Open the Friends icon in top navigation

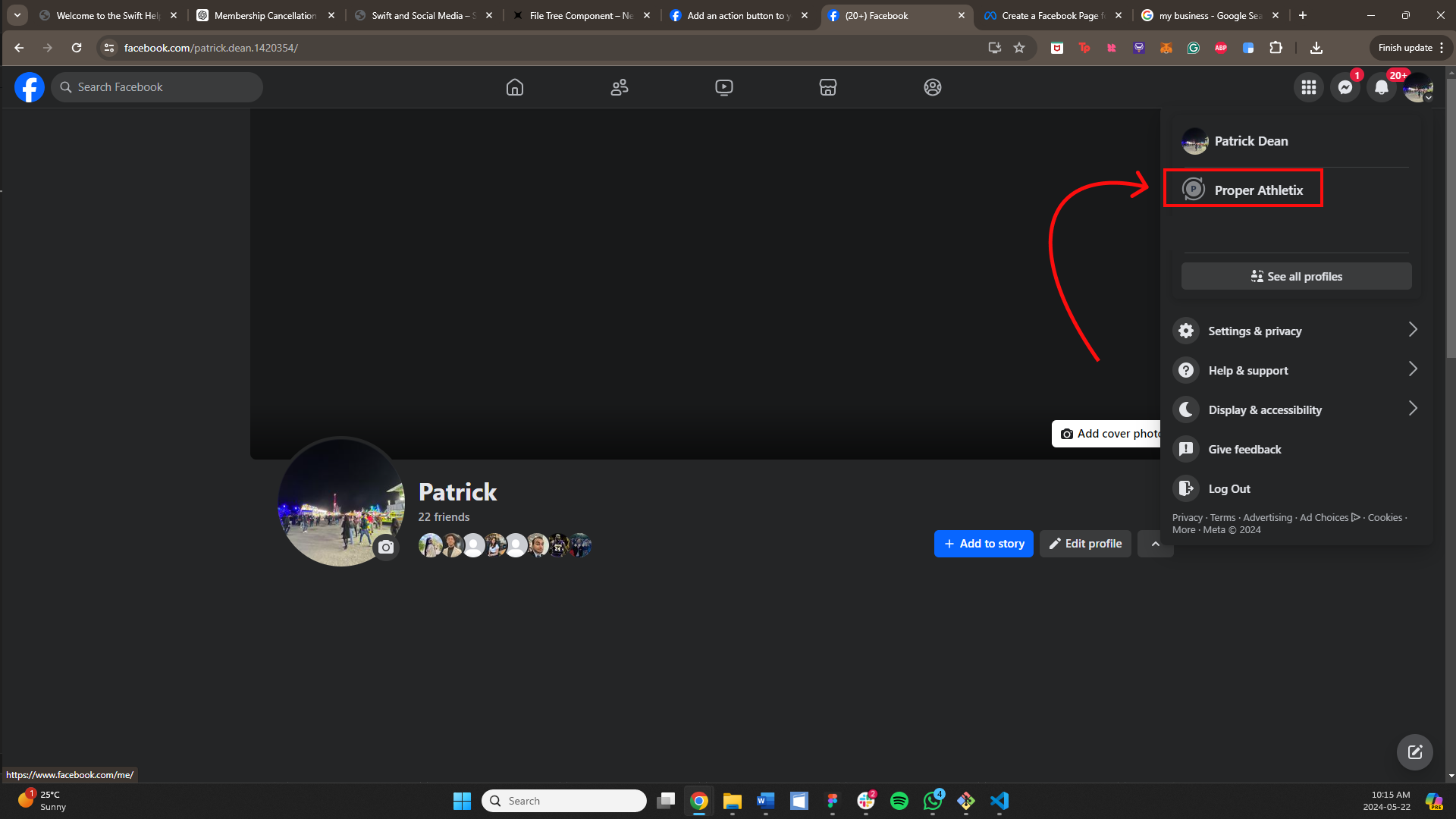620,87
